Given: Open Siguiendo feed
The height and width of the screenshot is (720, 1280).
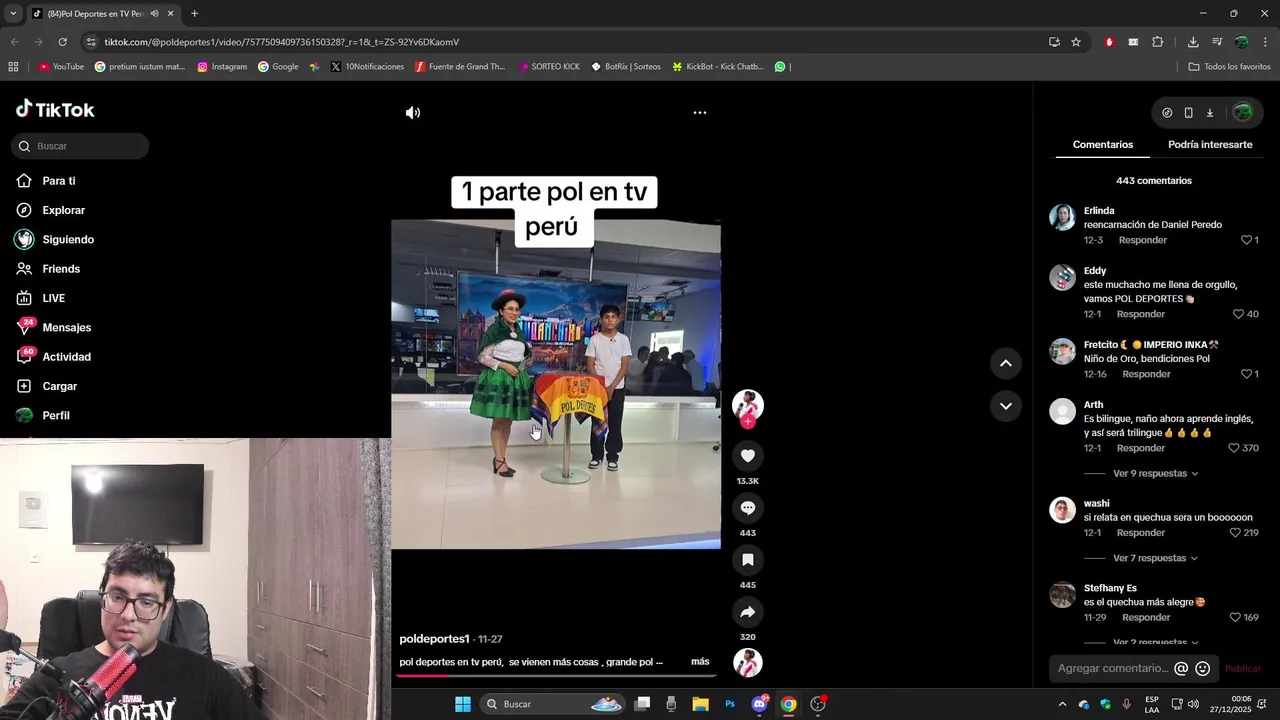Looking at the screenshot, I should click(x=67, y=240).
